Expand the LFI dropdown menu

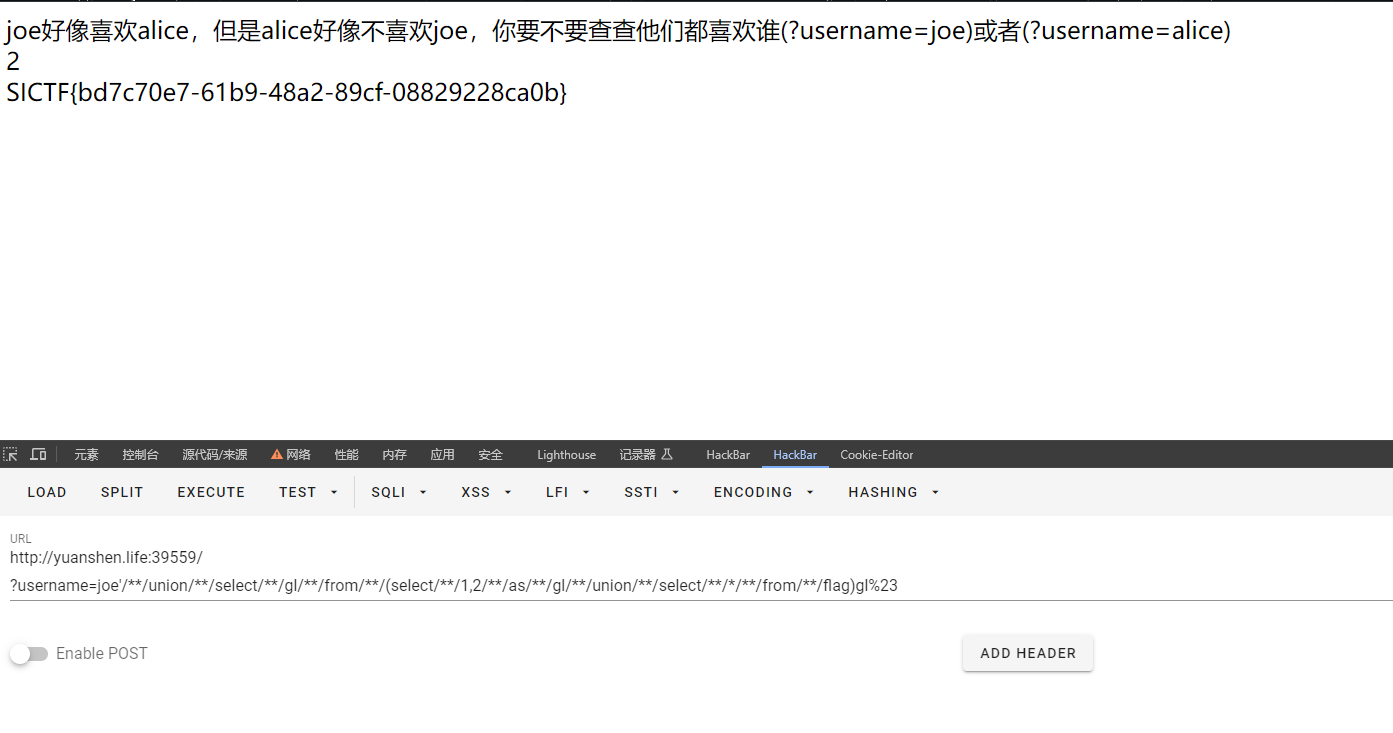click(568, 492)
